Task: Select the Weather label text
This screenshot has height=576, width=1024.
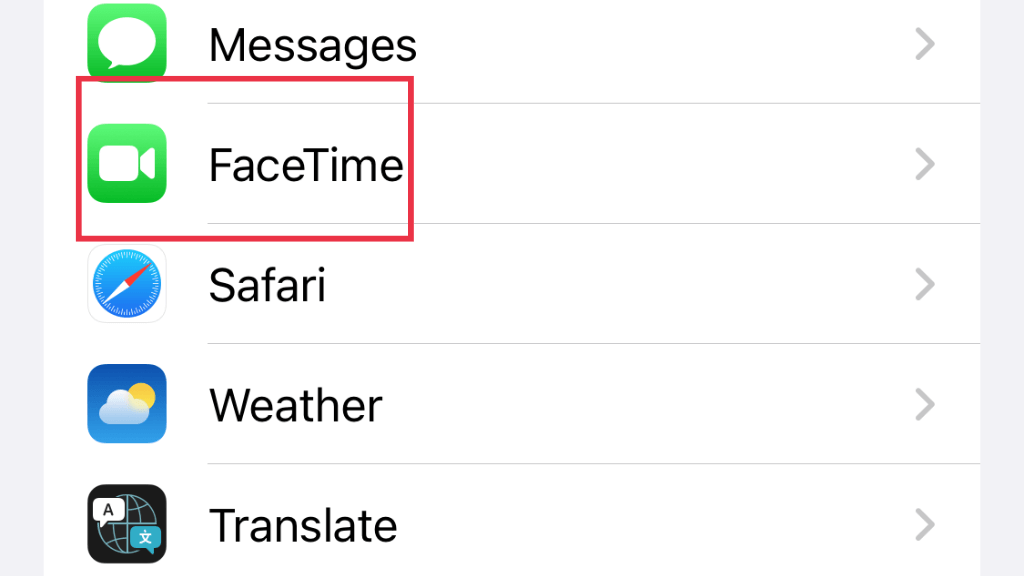Action: pos(296,405)
